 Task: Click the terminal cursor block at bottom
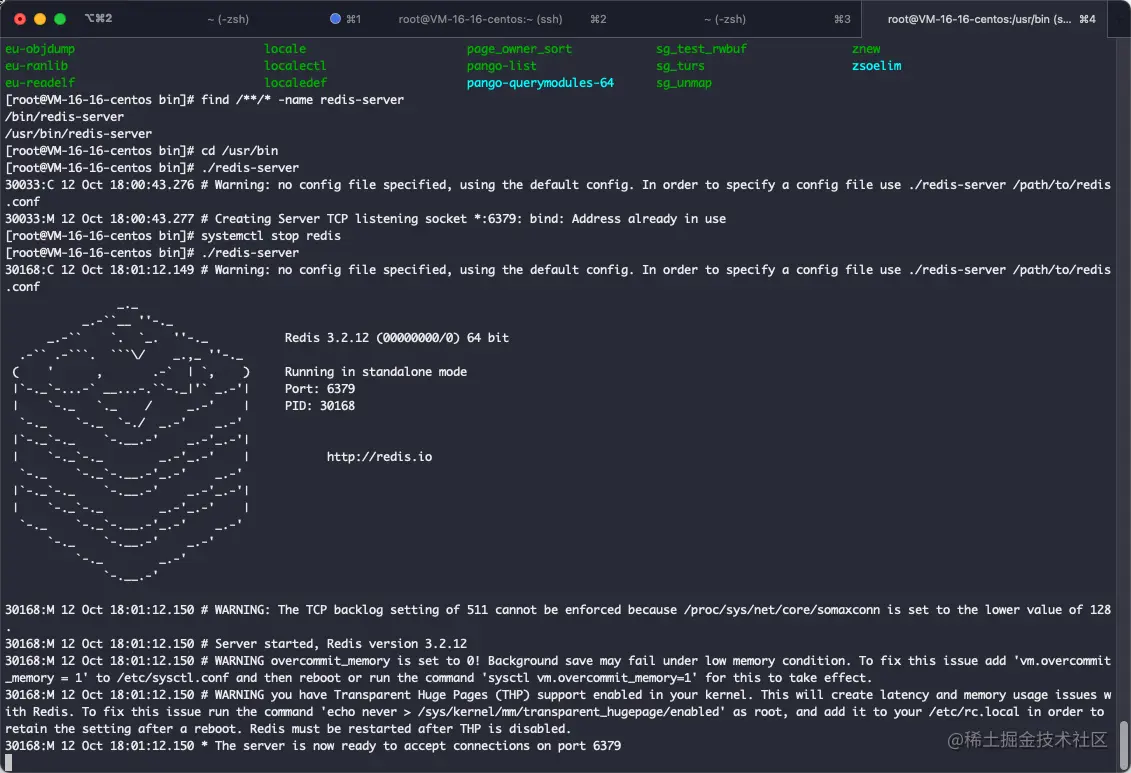coord(9,763)
